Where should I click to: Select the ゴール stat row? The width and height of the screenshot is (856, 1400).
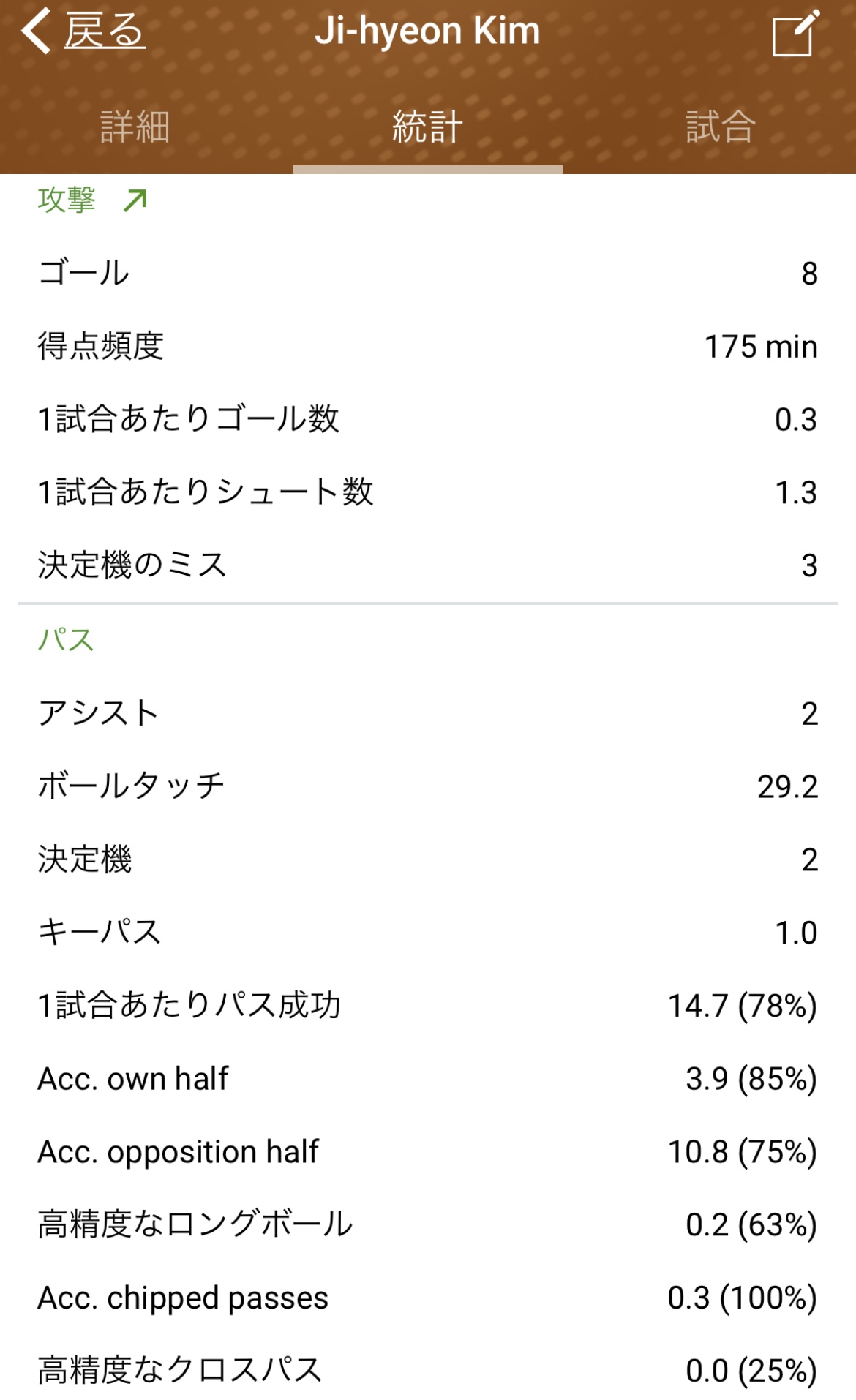pos(428,274)
